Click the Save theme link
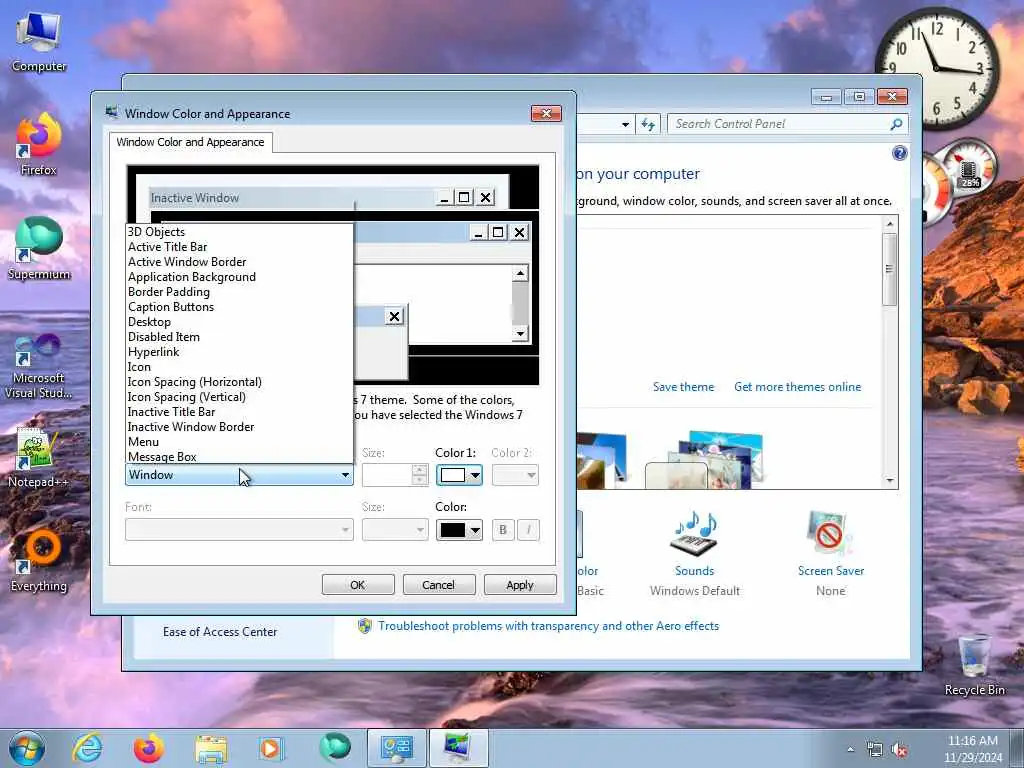 (683, 387)
